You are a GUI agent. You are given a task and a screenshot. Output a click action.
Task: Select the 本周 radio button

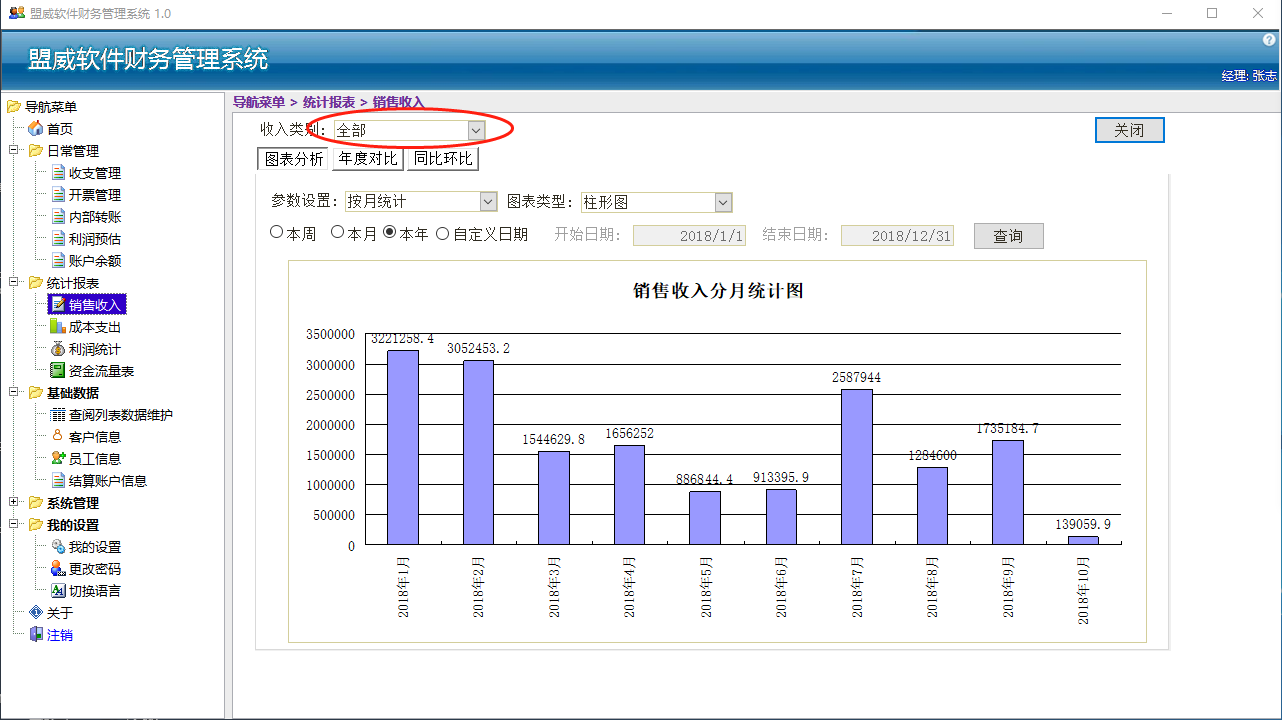pyautogui.click(x=277, y=232)
